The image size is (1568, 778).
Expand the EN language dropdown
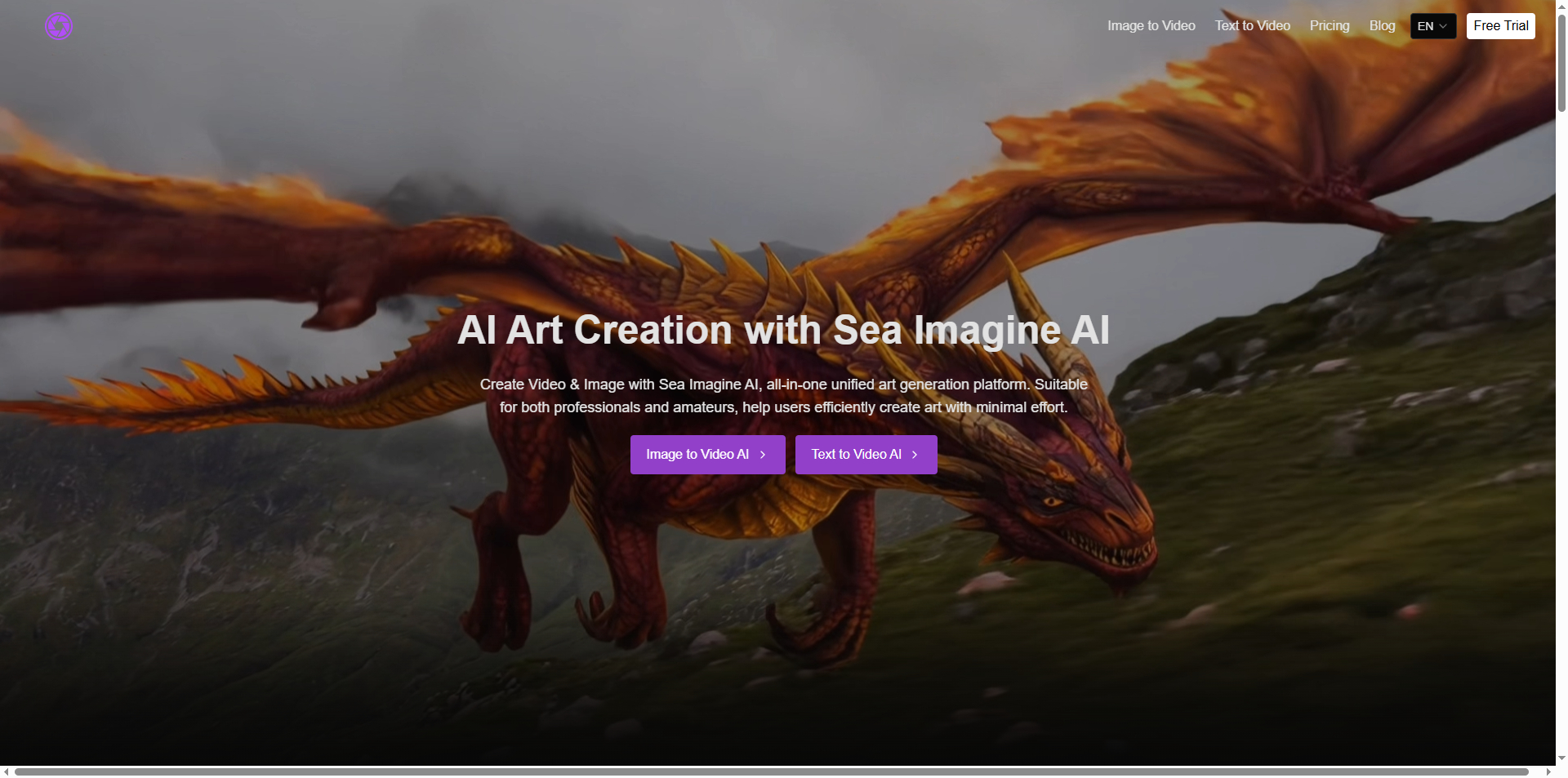coord(1433,26)
